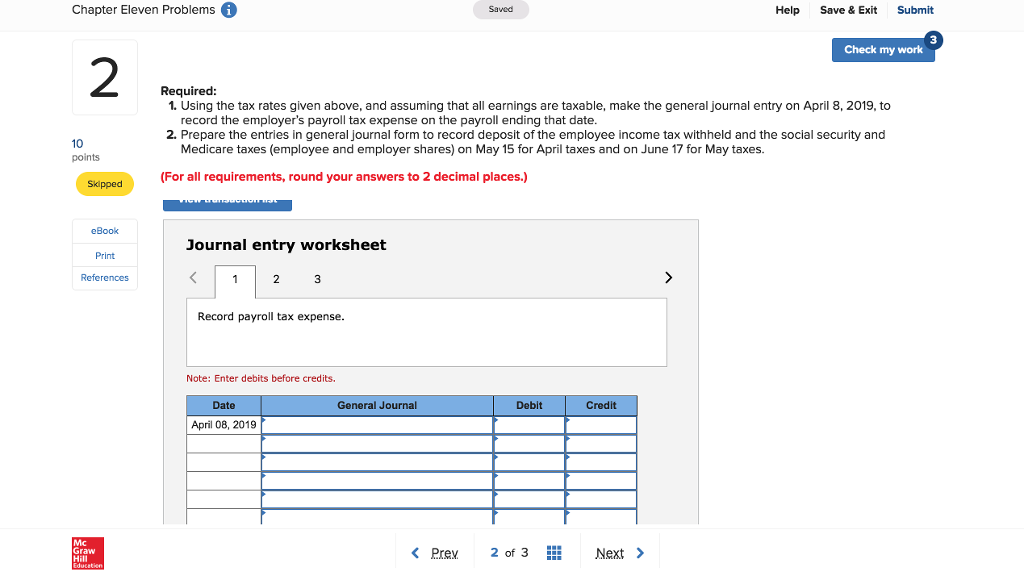1024x576 pixels.
Task: Click the McGraw Hill Education logo
Action: (87, 553)
